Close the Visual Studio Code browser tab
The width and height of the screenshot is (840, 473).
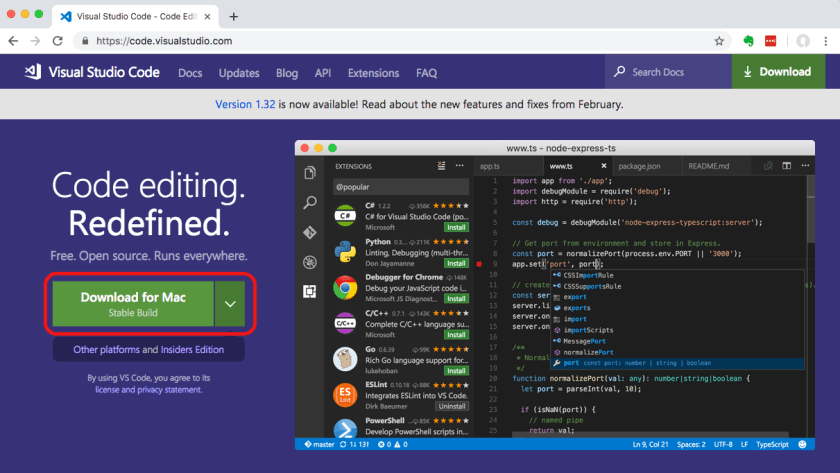(207, 17)
